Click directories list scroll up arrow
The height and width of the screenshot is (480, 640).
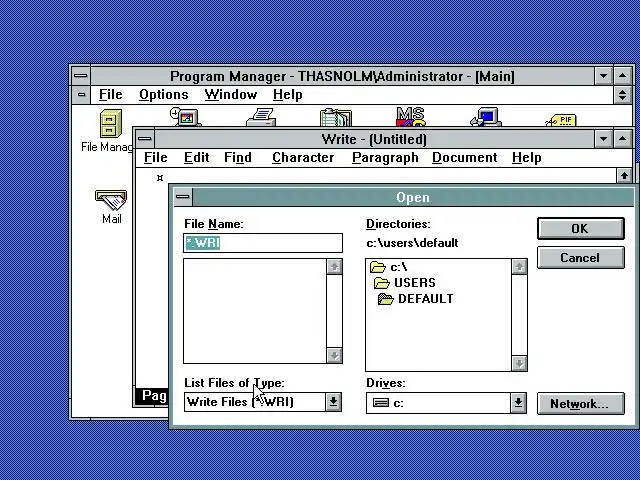click(x=519, y=267)
